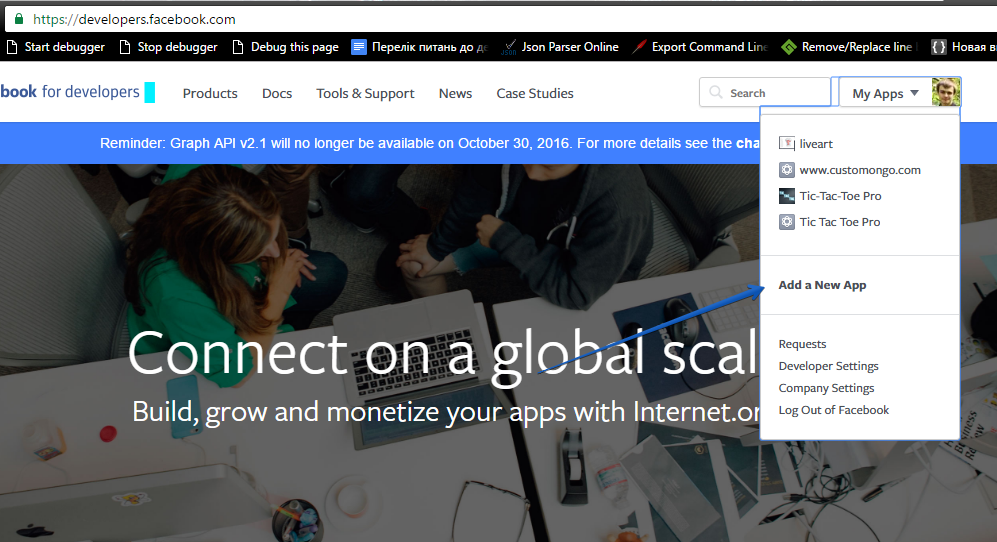This screenshot has height=542, width=997.
Task: Open the Products menu
Action: (210, 94)
